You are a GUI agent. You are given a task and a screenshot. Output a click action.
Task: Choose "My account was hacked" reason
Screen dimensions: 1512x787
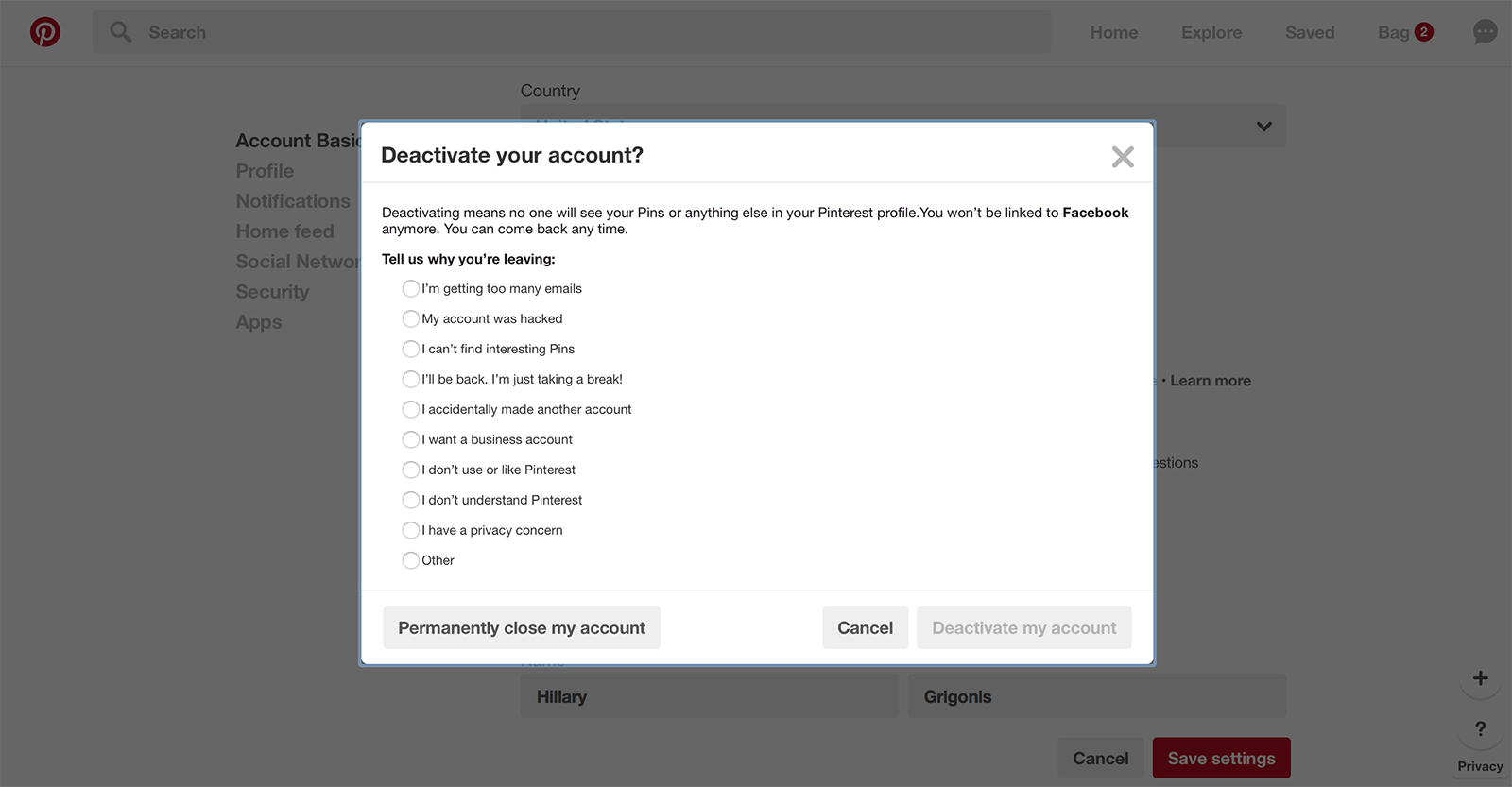coord(411,318)
